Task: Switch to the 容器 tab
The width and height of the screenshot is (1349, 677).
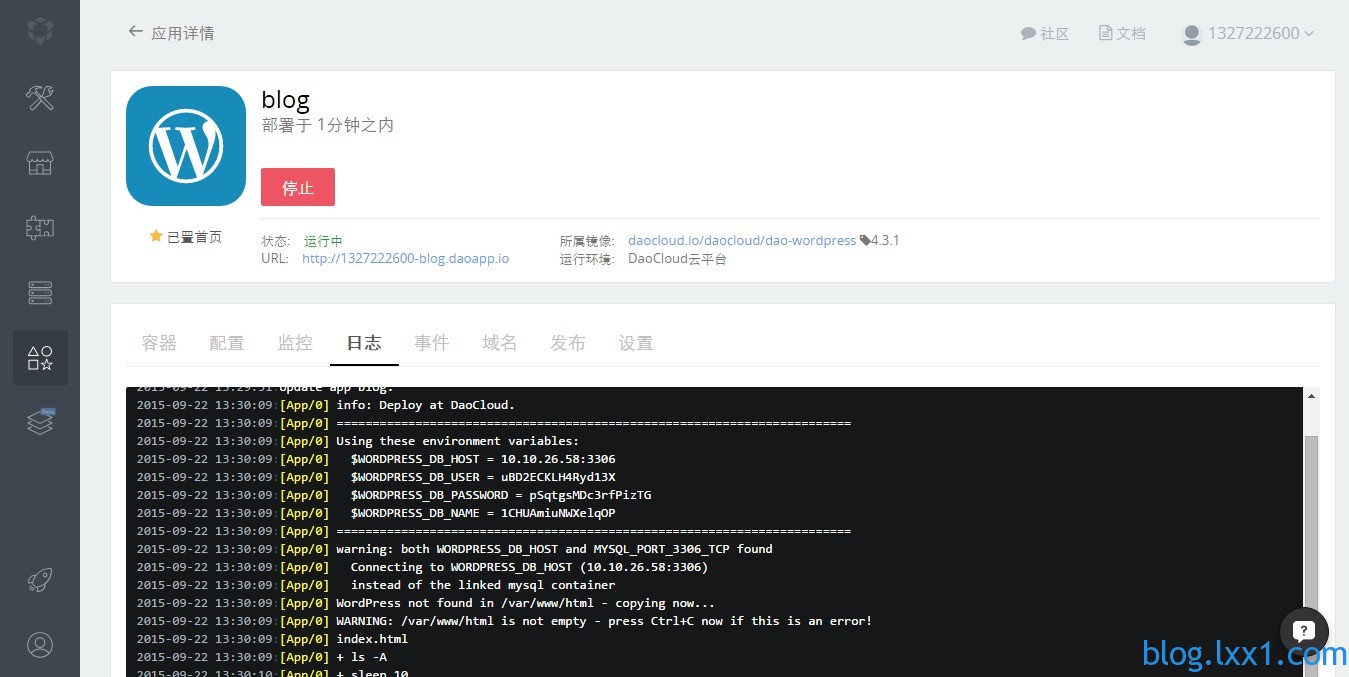Action: (159, 343)
